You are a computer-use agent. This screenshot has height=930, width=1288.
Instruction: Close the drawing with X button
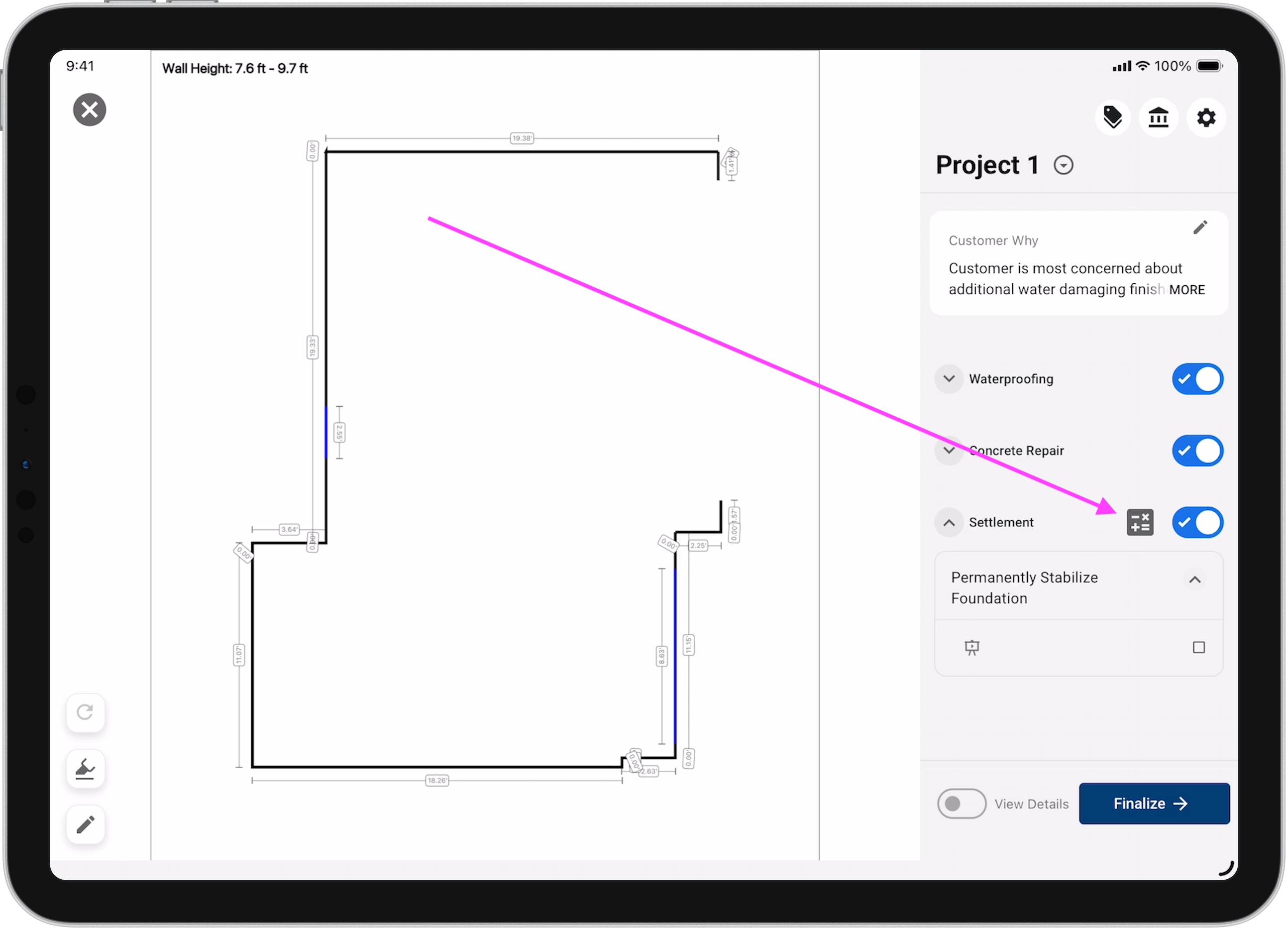[x=90, y=110]
